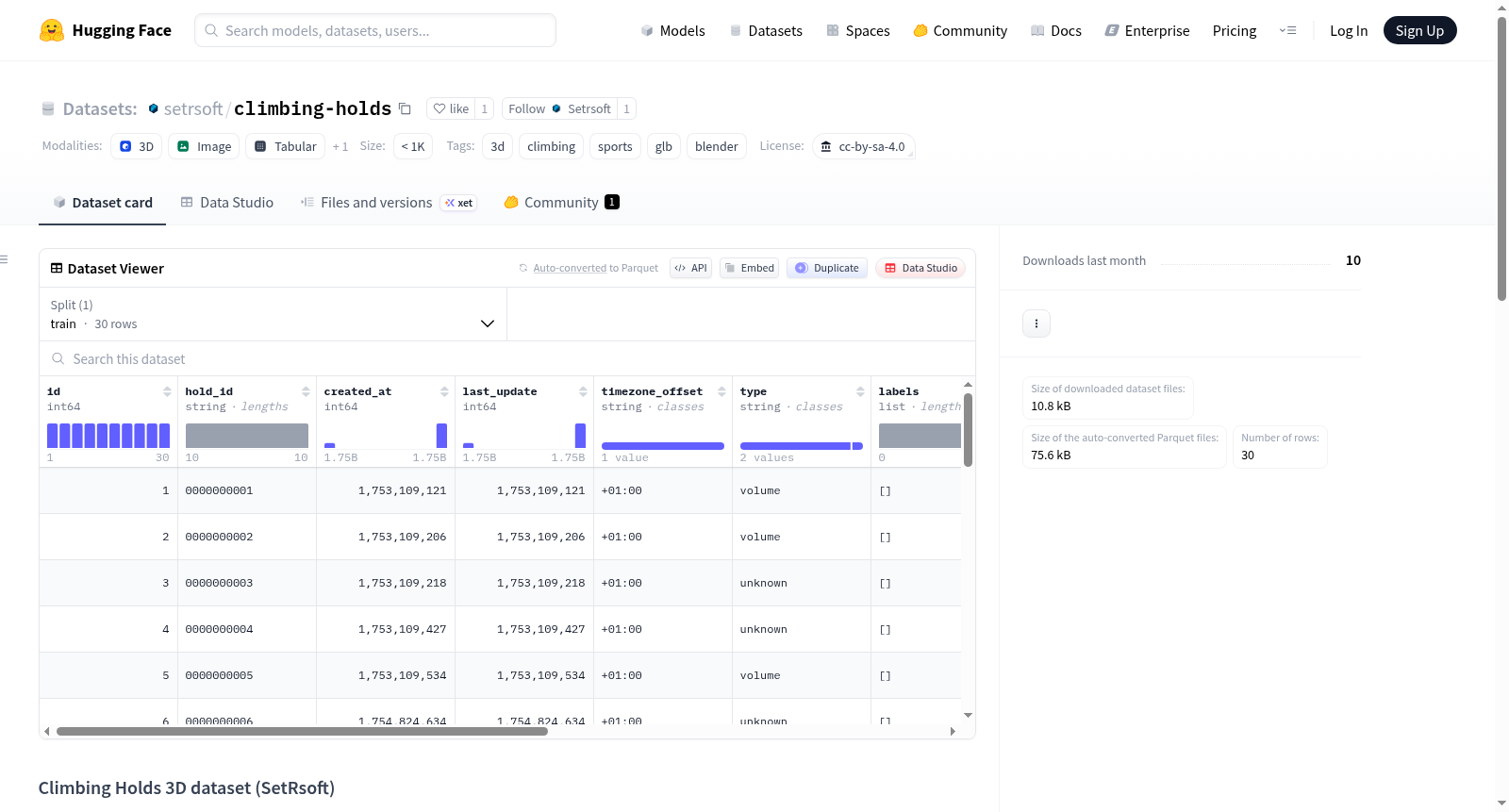
Task: Show the additional +1 modalities
Action: 340,146
